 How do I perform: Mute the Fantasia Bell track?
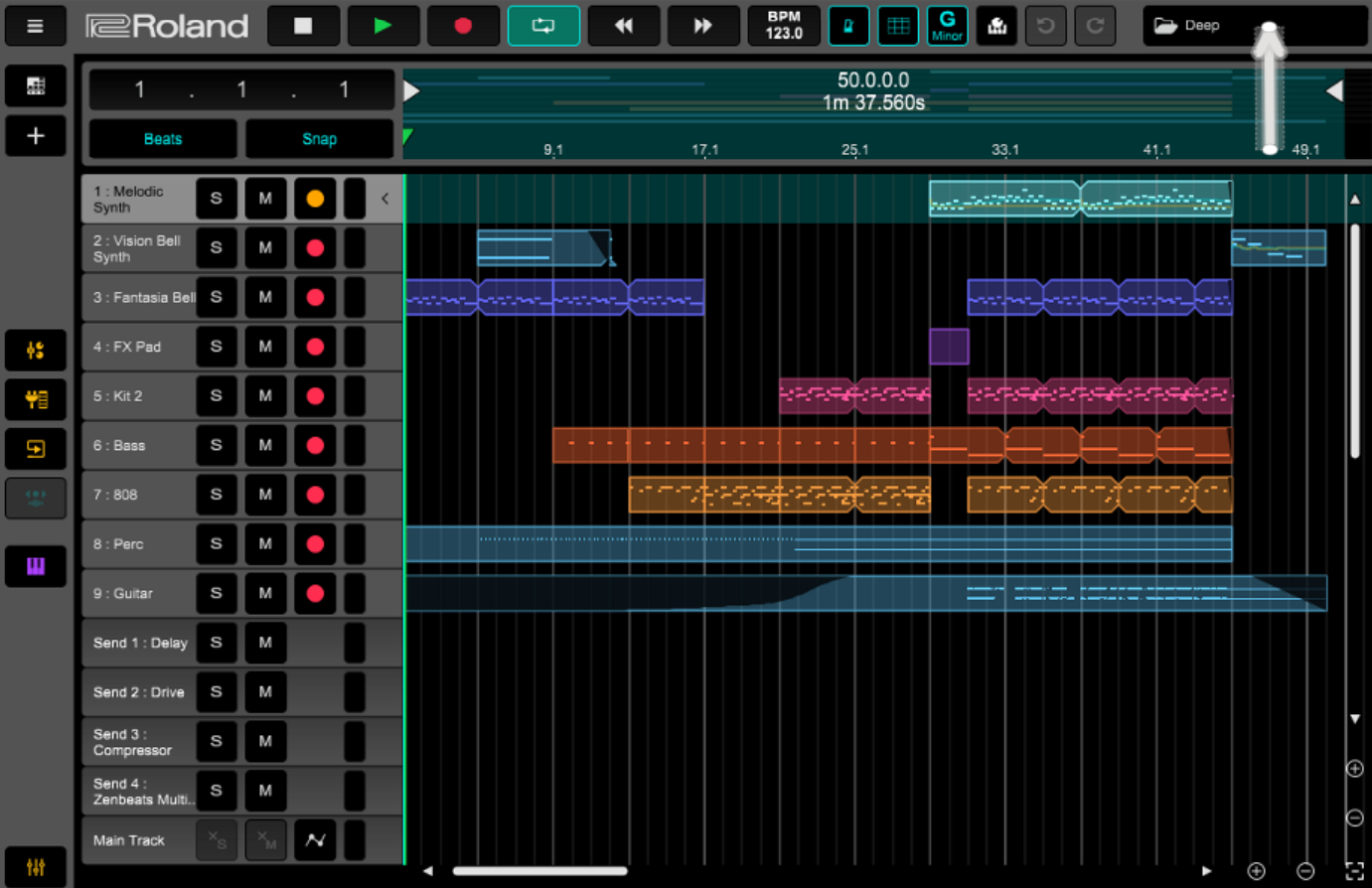tap(265, 297)
